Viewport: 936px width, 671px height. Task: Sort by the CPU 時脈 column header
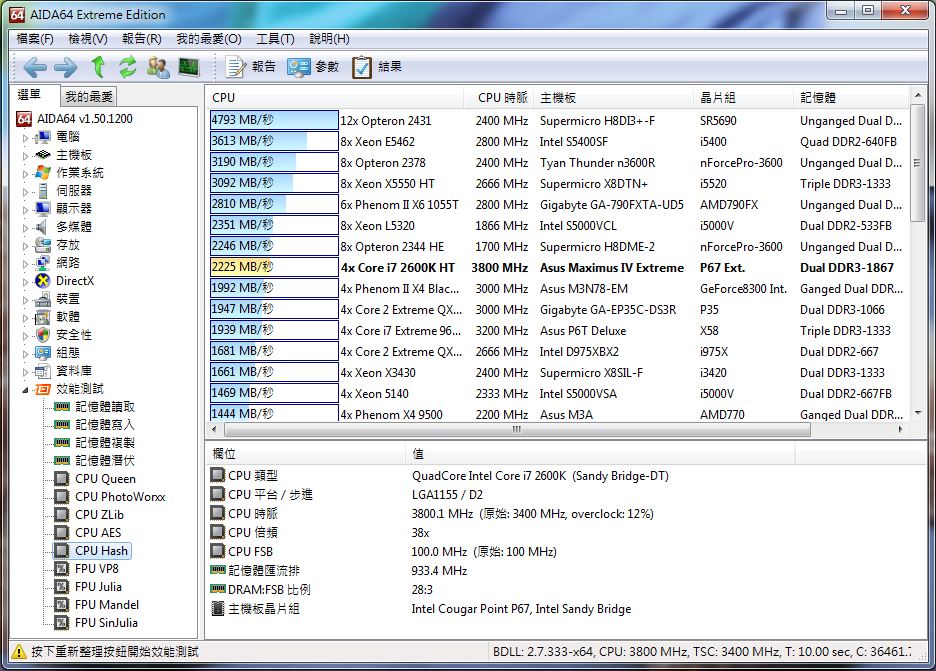499,97
